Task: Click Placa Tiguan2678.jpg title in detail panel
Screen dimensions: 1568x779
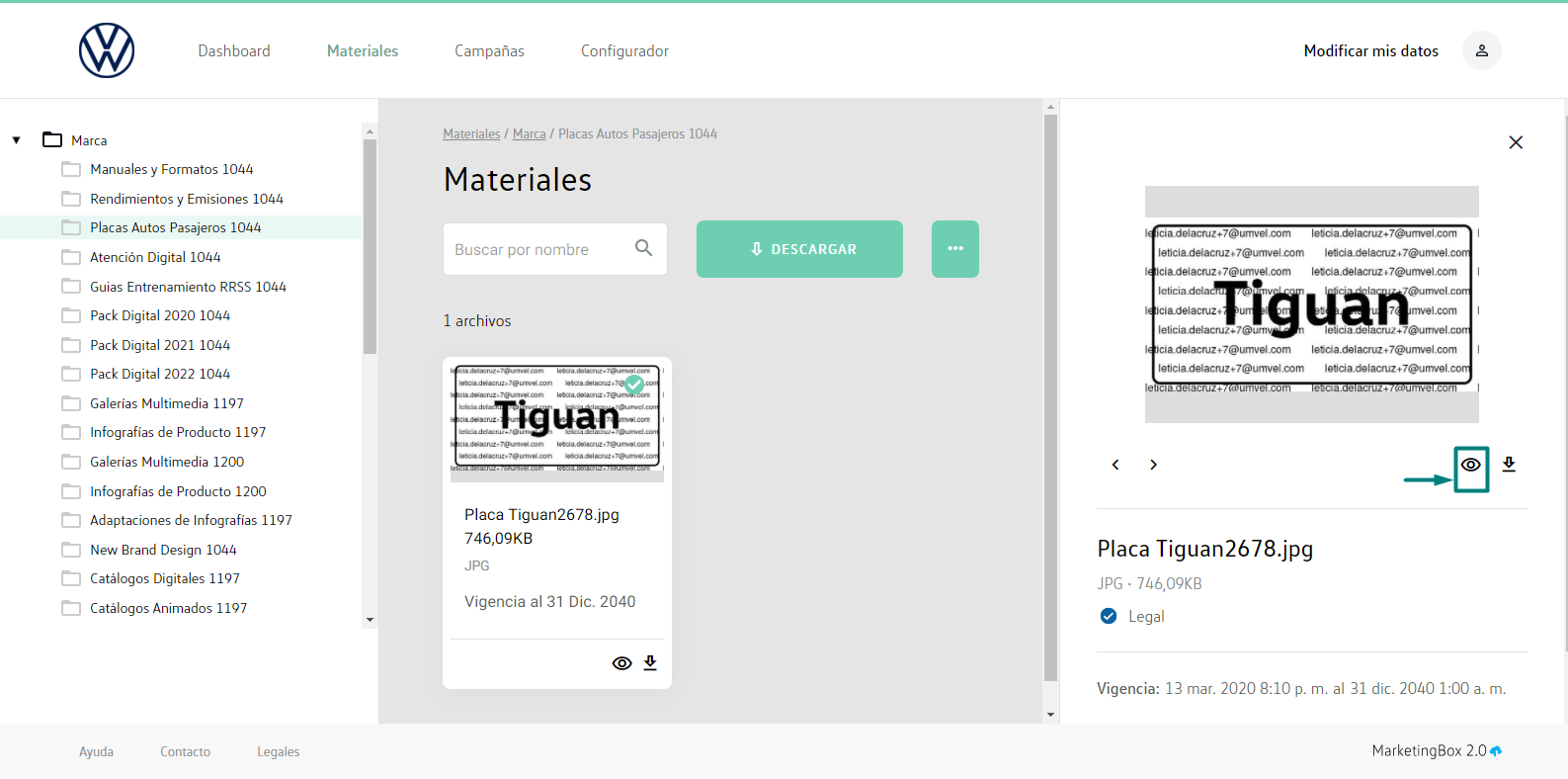Action: tap(1204, 549)
